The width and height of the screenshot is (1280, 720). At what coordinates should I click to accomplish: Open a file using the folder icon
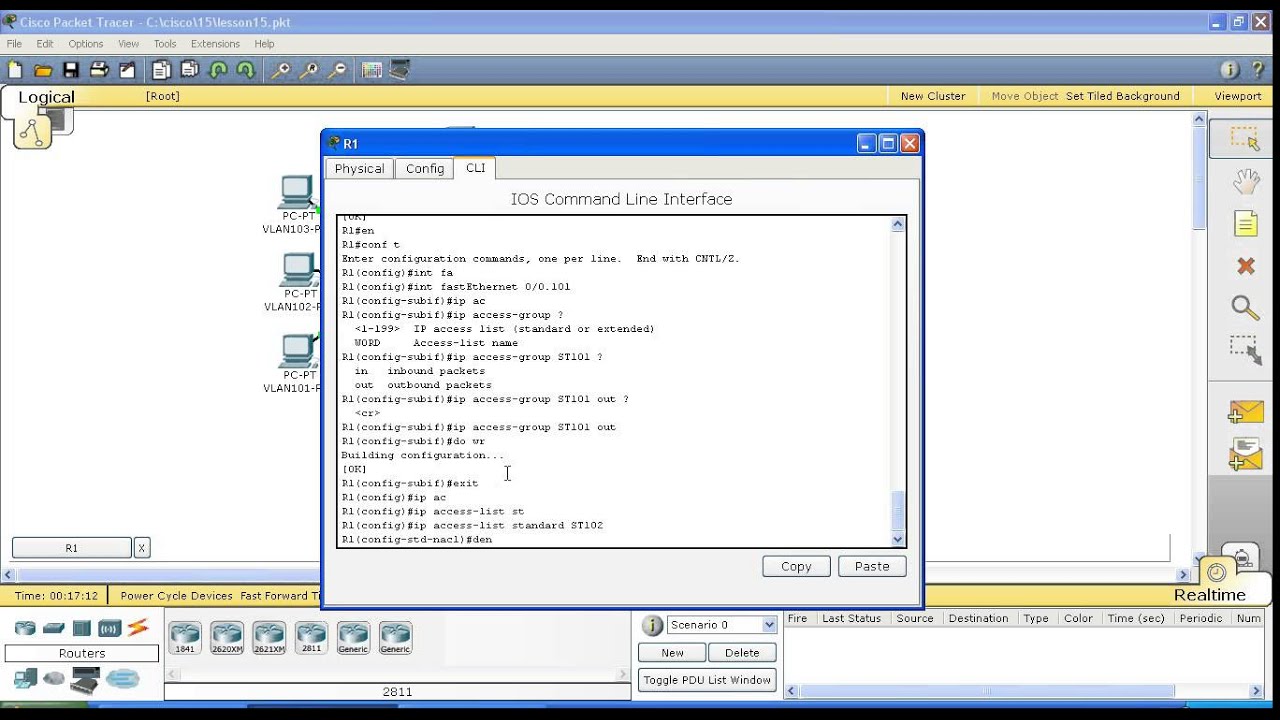43,70
